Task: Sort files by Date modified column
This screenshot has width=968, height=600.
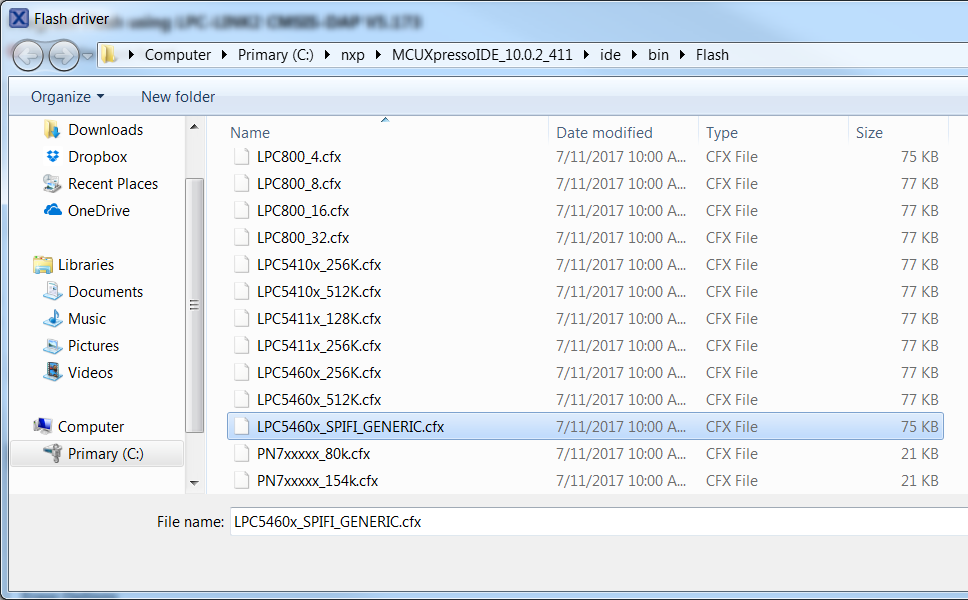Action: pyautogui.click(x=604, y=133)
